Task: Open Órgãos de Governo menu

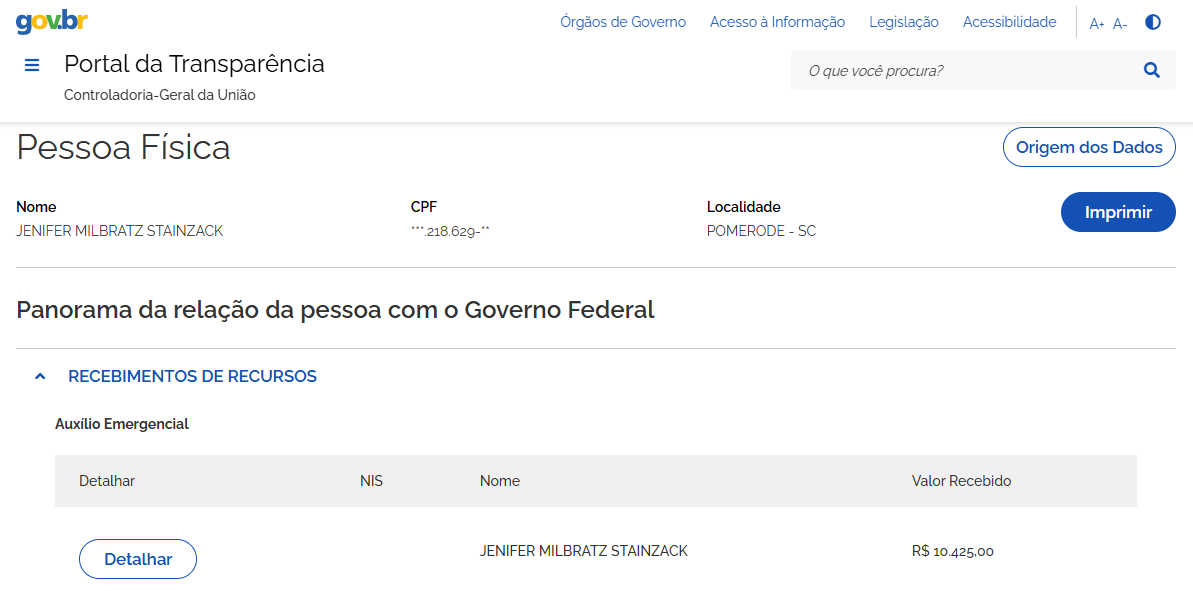Action: [x=623, y=22]
